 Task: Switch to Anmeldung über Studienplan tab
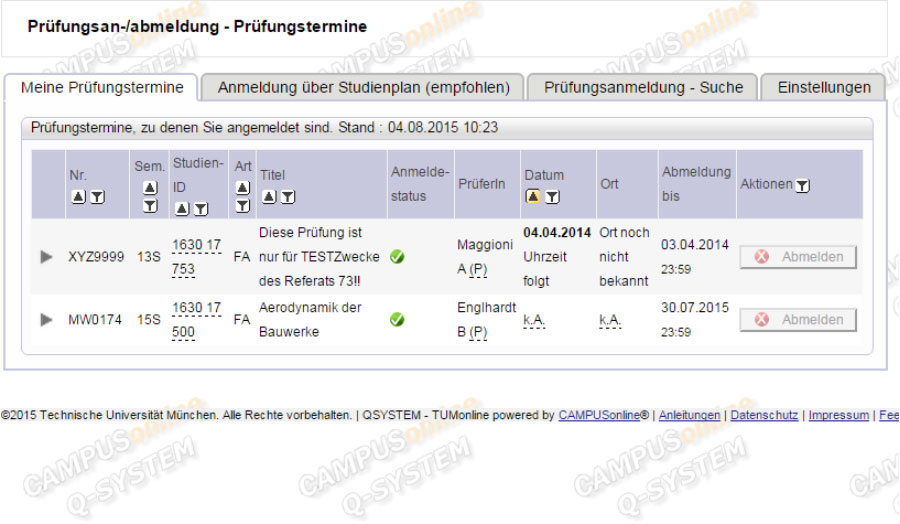click(363, 88)
